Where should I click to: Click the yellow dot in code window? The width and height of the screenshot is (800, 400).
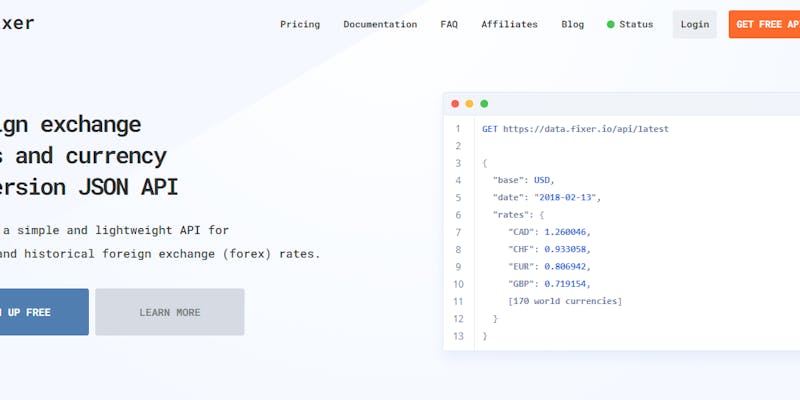pyautogui.click(x=469, y=104)
